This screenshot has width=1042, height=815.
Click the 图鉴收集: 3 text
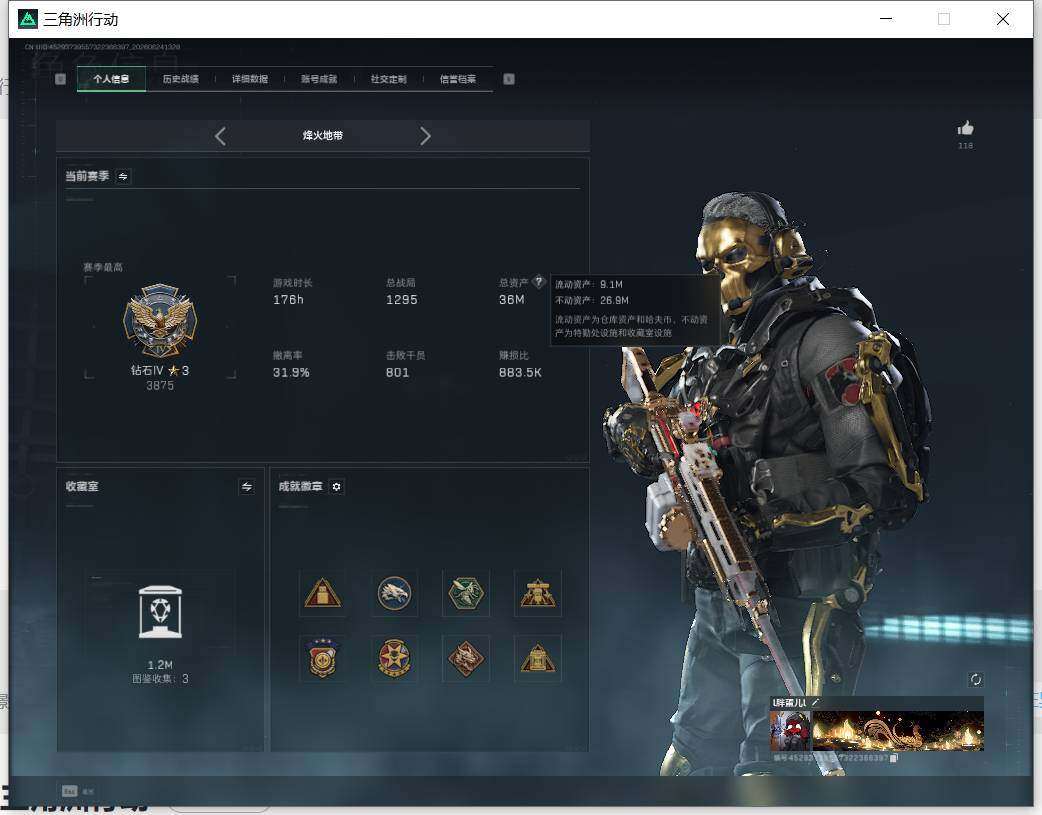(x=160, y=679)
